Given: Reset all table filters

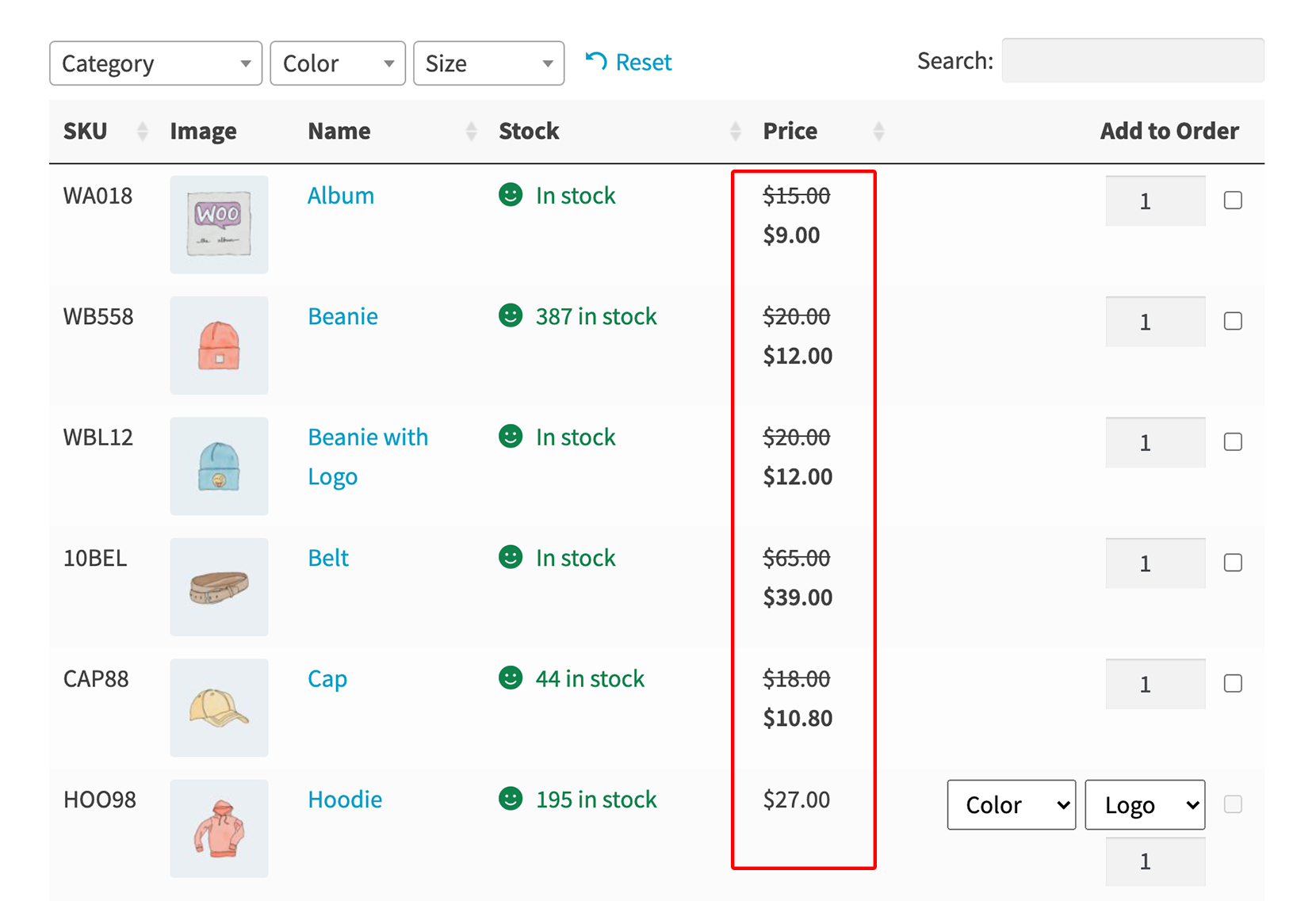Looking at the screenshot, I should click(x=629, y=62).
